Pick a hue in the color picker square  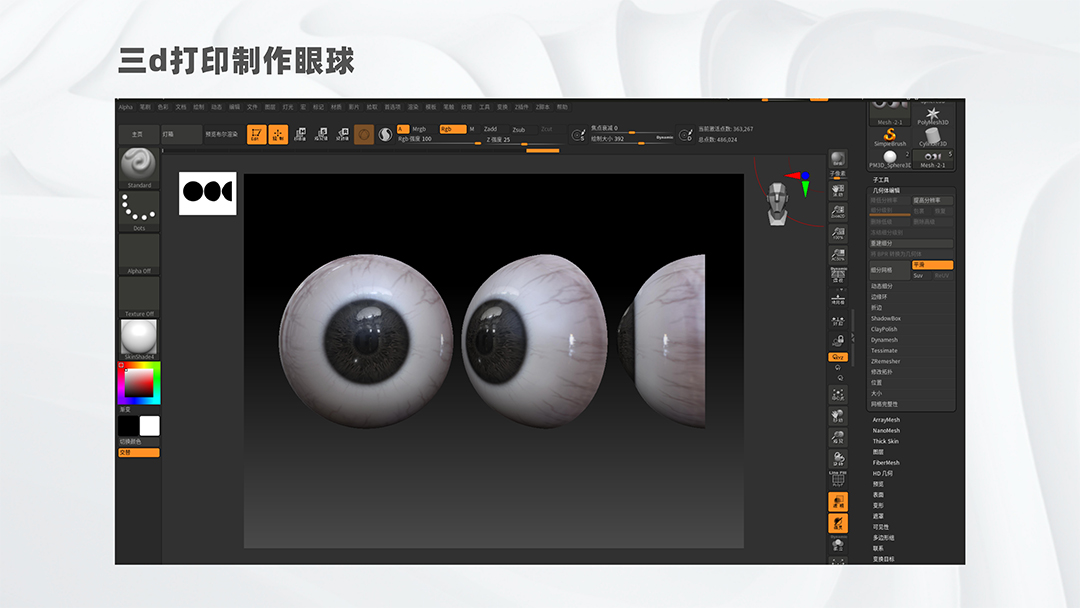click(138, 383)
